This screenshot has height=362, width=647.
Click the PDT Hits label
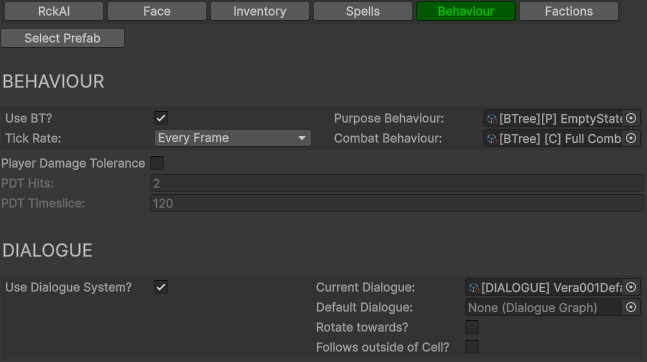[x=27, y=183]
